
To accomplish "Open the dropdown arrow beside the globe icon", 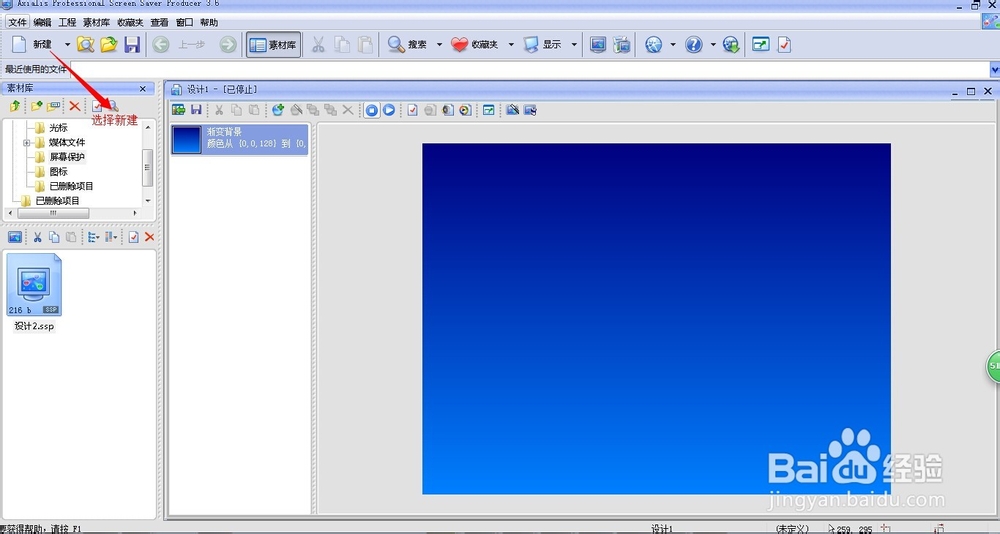I will 672,45.
